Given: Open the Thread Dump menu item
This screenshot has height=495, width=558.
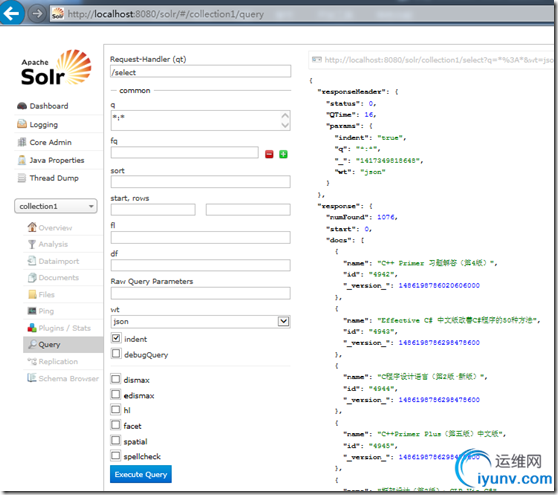Looking at the screenshot, I should [54, 178].
